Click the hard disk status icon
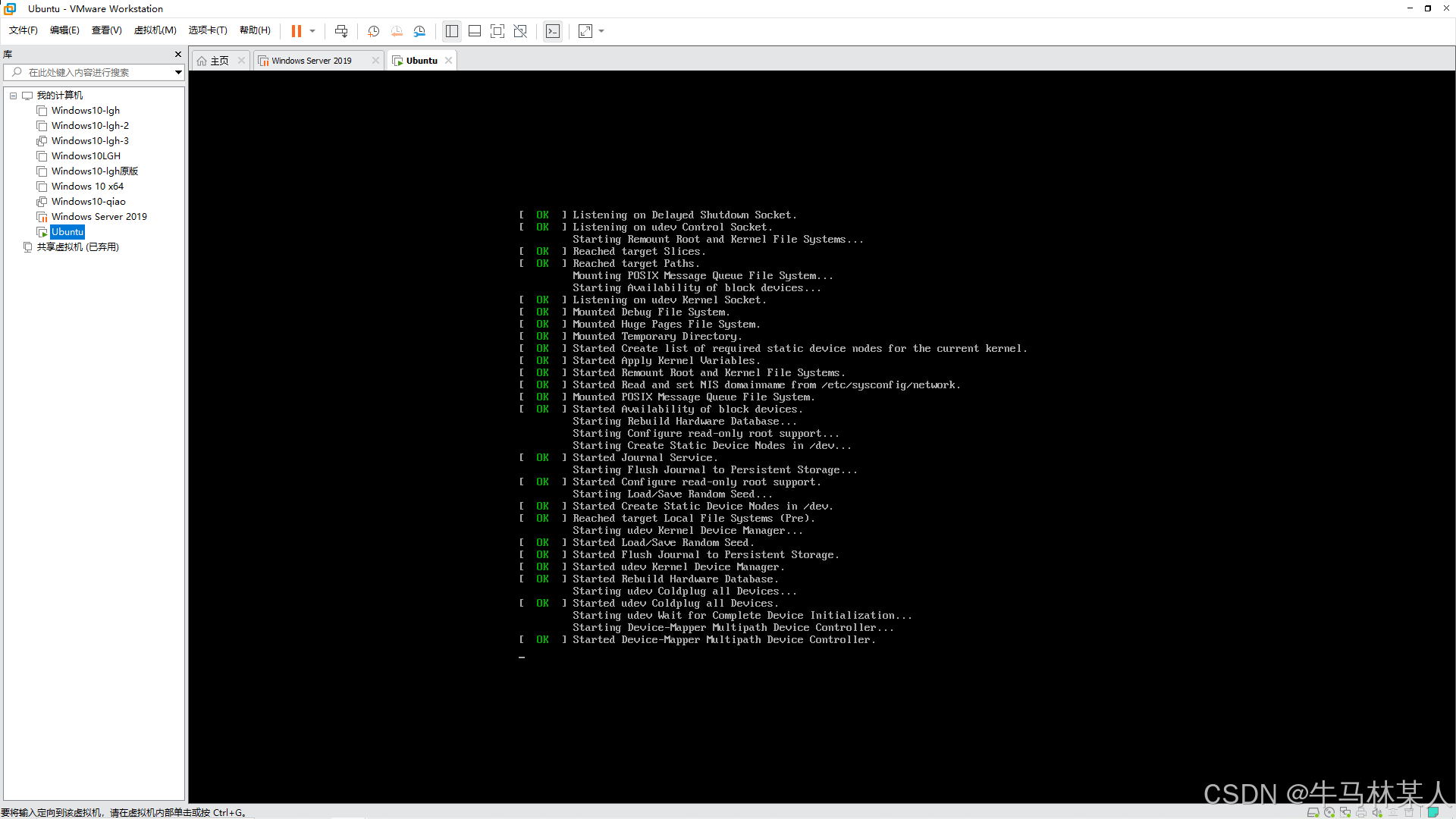Screen dimensions: 1456x819 1313,811
